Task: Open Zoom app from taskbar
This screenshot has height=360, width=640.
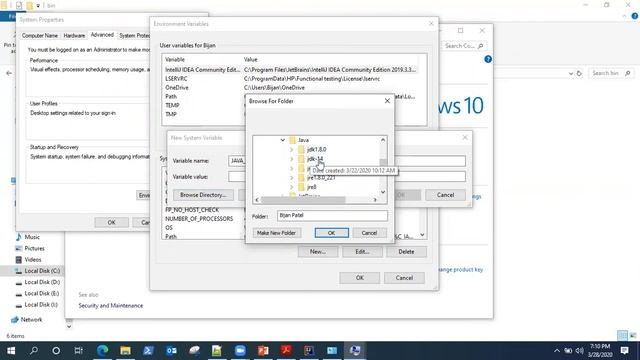Action: [x=240, y=351]
